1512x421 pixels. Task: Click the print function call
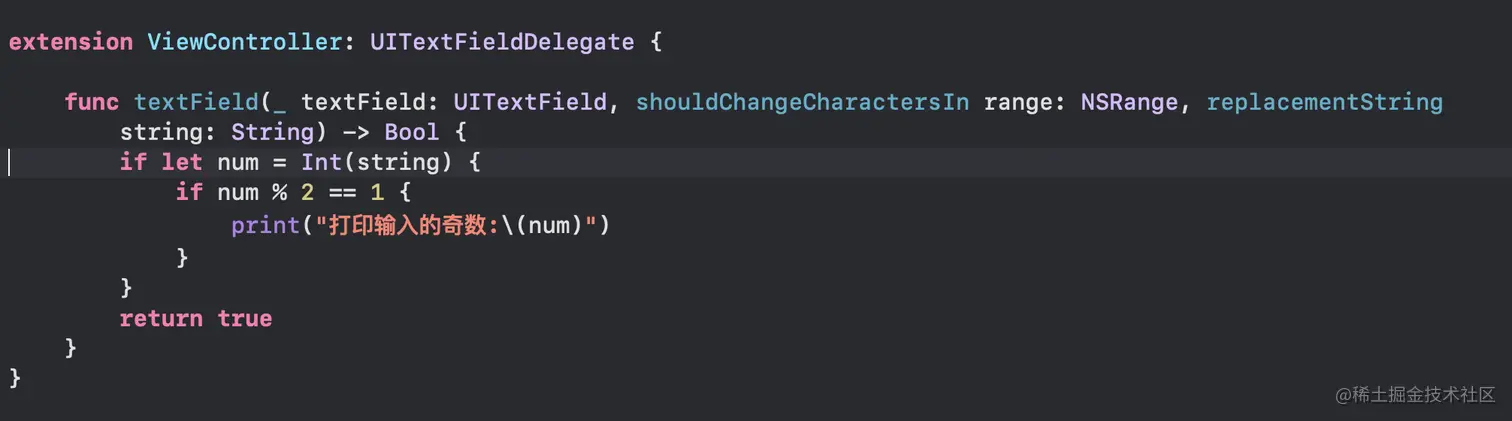[265, 225]
